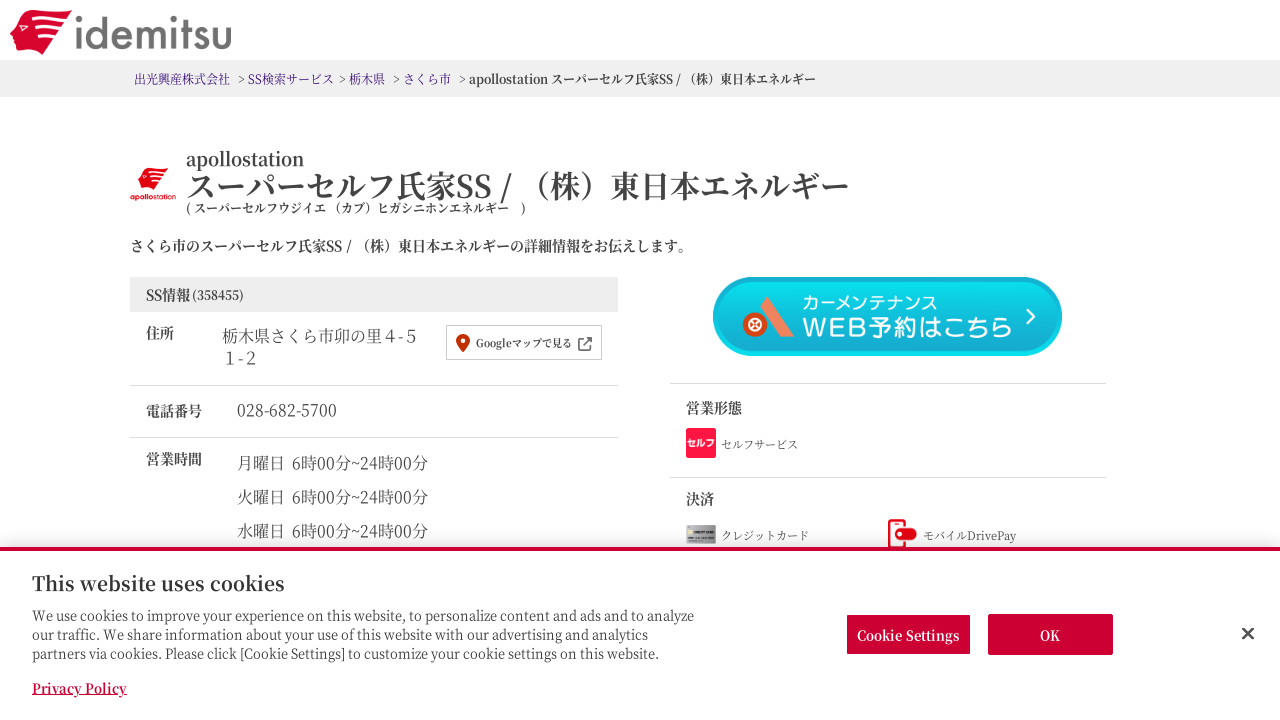
Task: Click the idemitsu logo in the header
Action: tap(121, 32)
